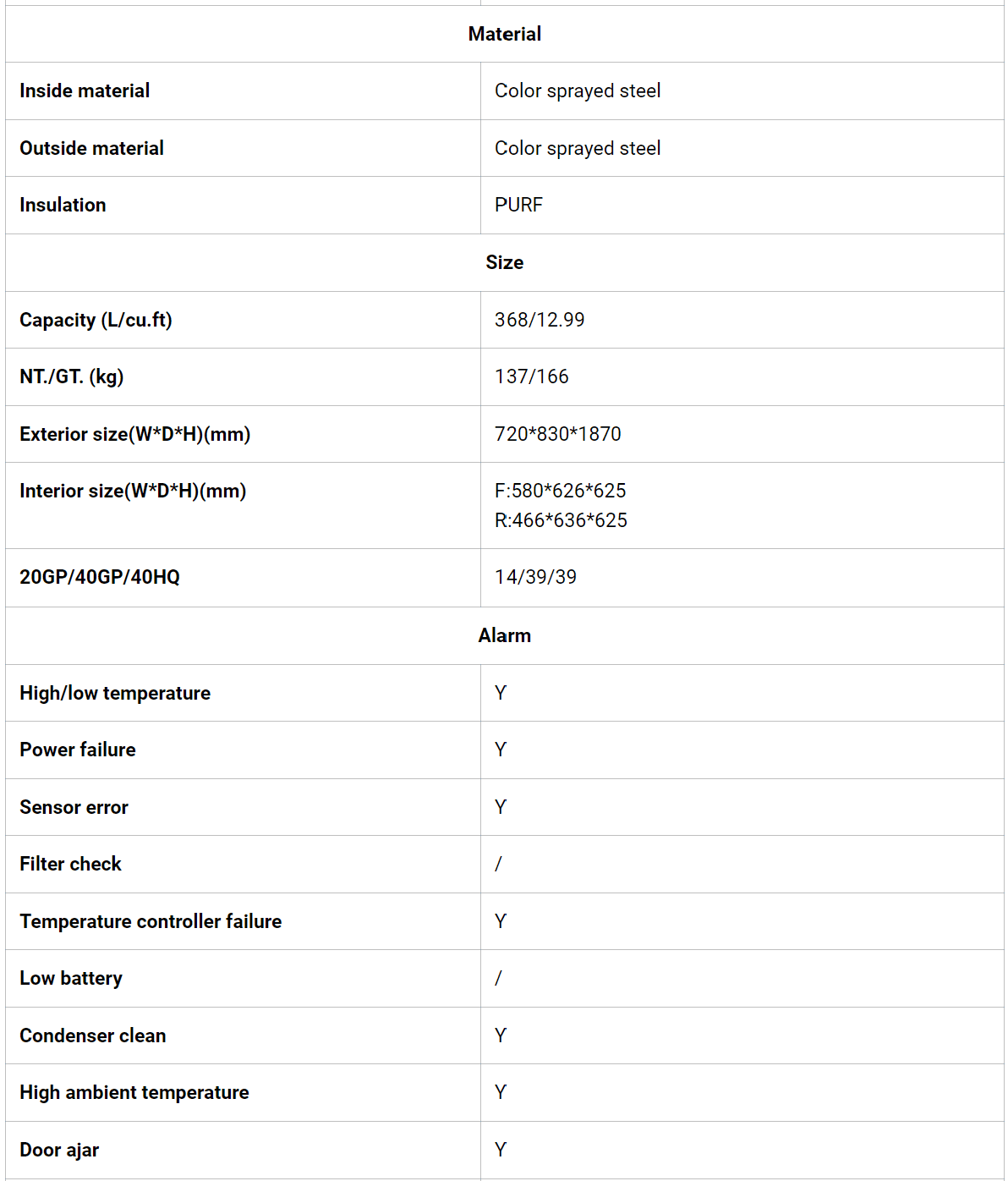The height and width of the screenshot is (1181, 1008).
Task: Click the PURF insulation value
Action: tap(518, 205)
